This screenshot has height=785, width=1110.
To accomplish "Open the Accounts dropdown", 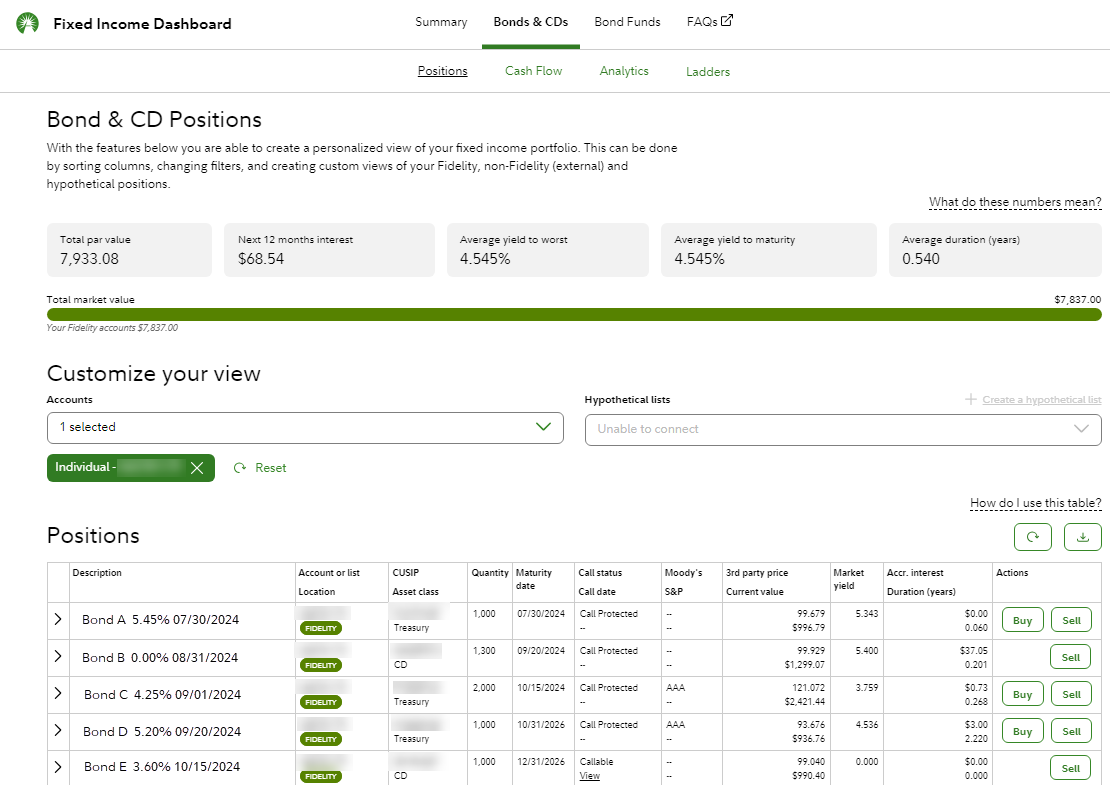I will [305, 428].
